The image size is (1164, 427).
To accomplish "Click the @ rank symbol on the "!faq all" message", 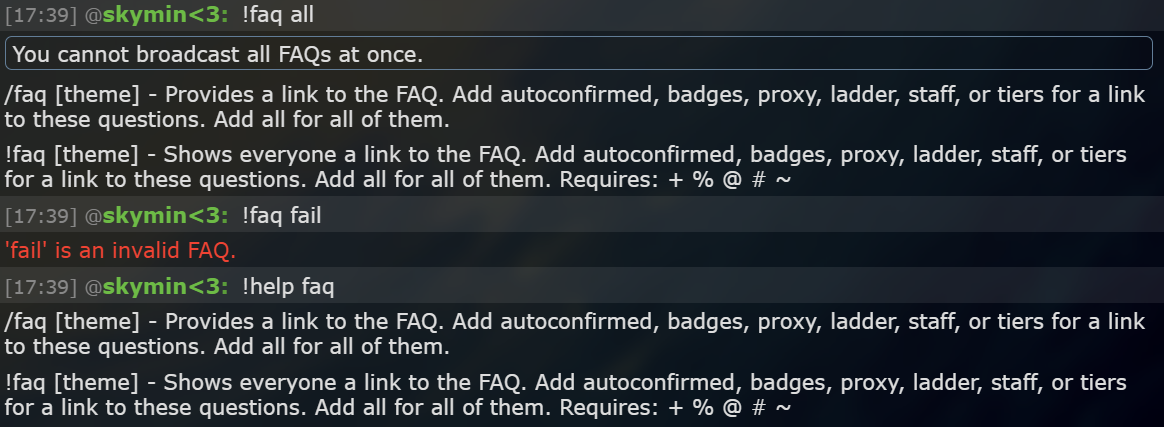I will click(x=93, y=16).
